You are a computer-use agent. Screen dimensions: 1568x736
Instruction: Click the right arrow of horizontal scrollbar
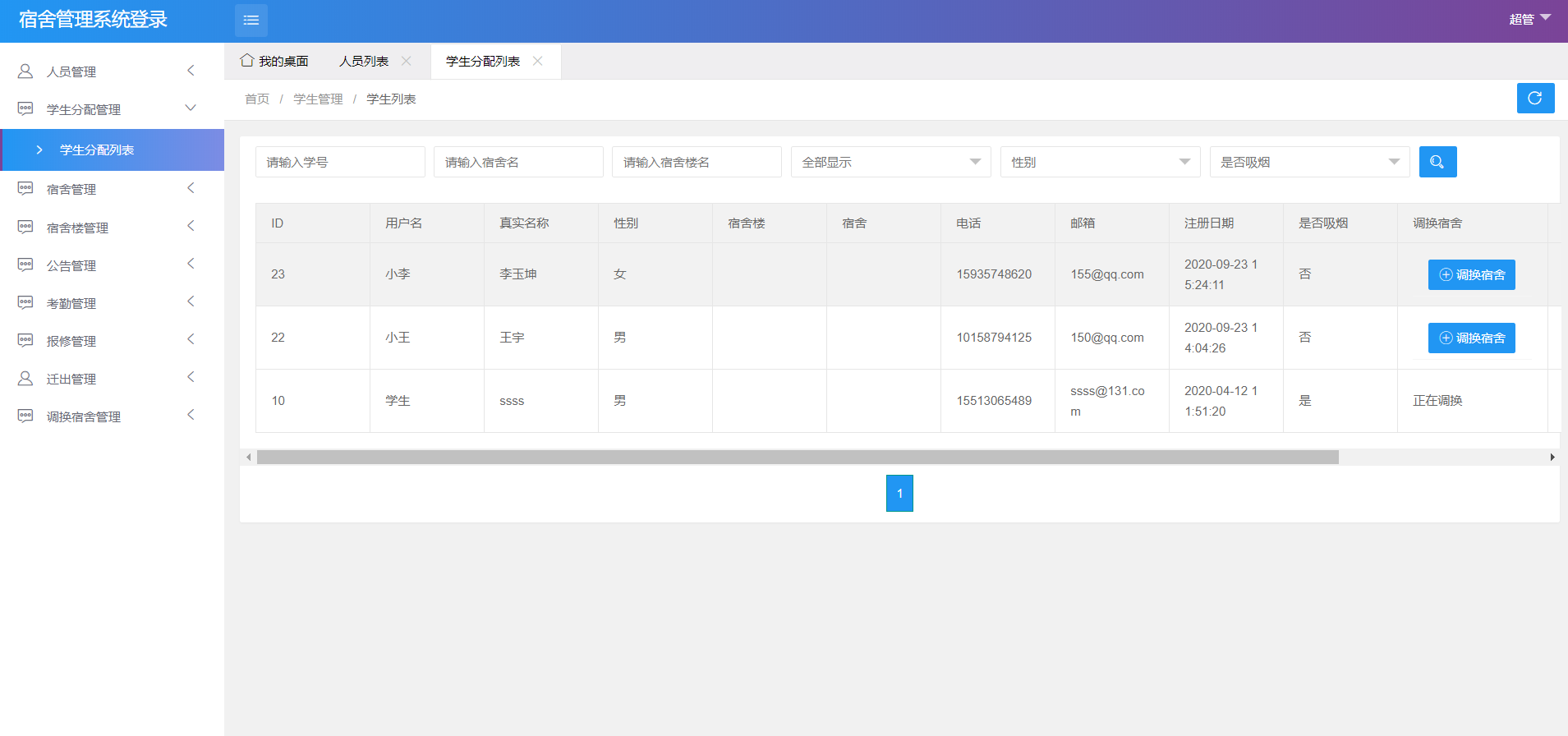point(1552,457)
